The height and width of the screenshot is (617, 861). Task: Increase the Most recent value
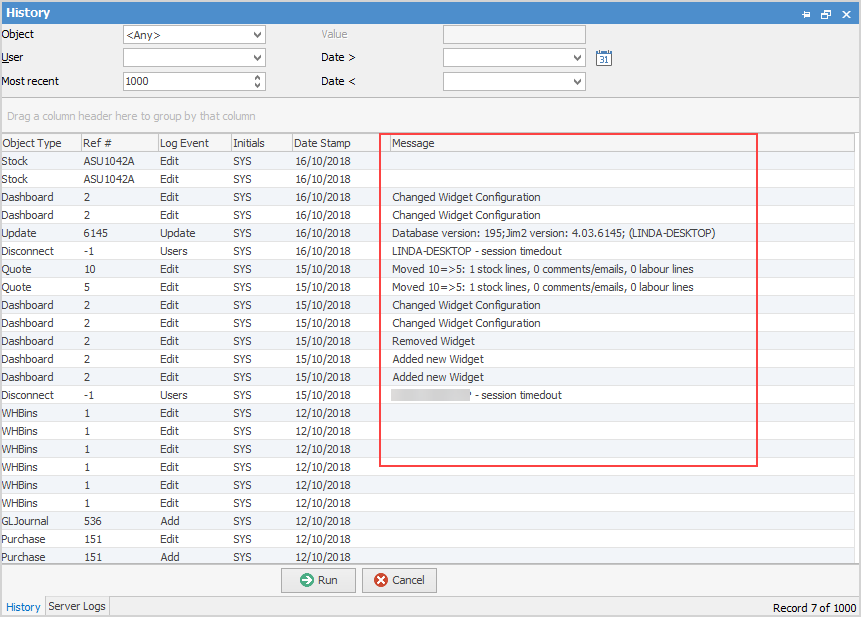point(259,78)
